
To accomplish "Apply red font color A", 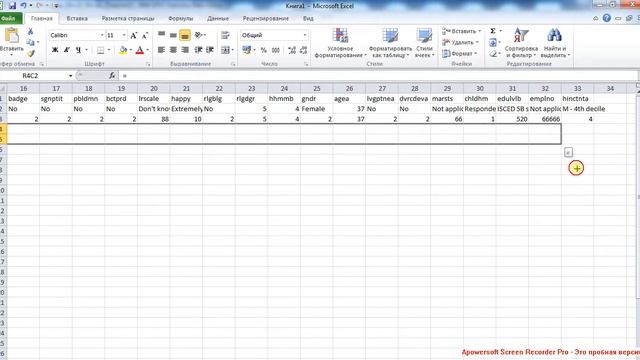I will [140, 50].
